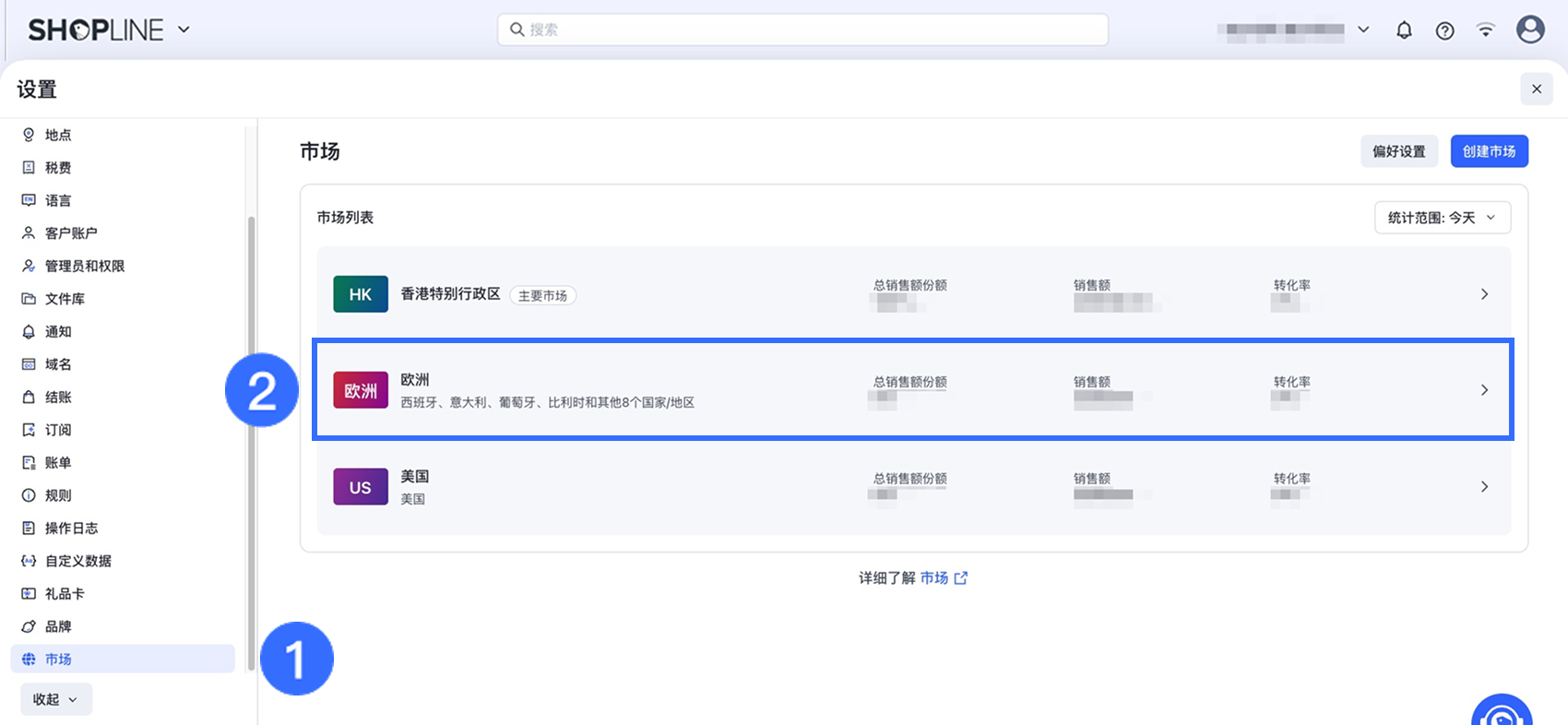This screenshot has width=1568, height=725.
Task: Open 管理员和权限 settings menu item
Action: pyautogui.click(x=84, y=266)
